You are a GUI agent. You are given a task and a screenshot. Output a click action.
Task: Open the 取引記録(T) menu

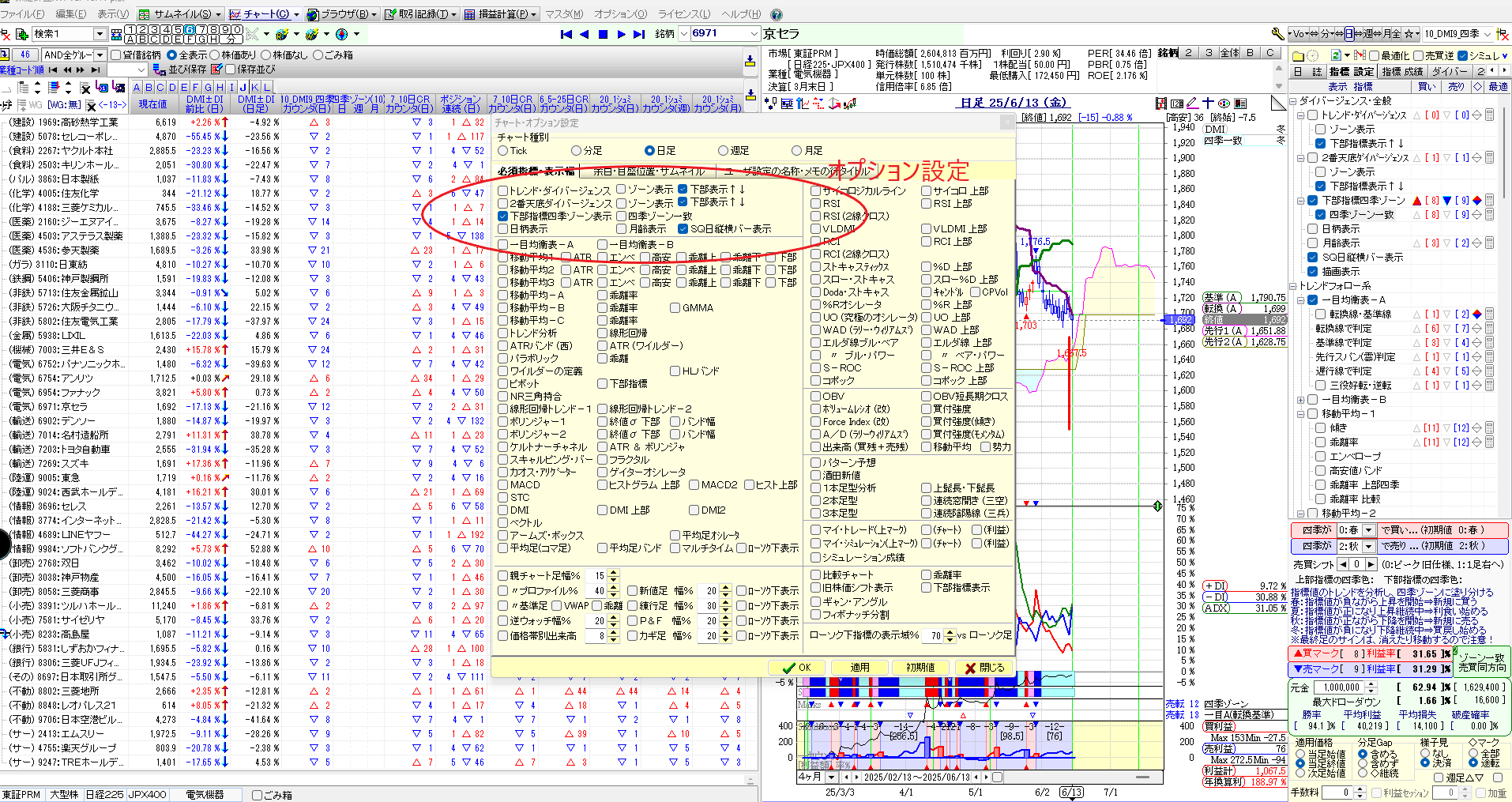[x=421, y=14]
